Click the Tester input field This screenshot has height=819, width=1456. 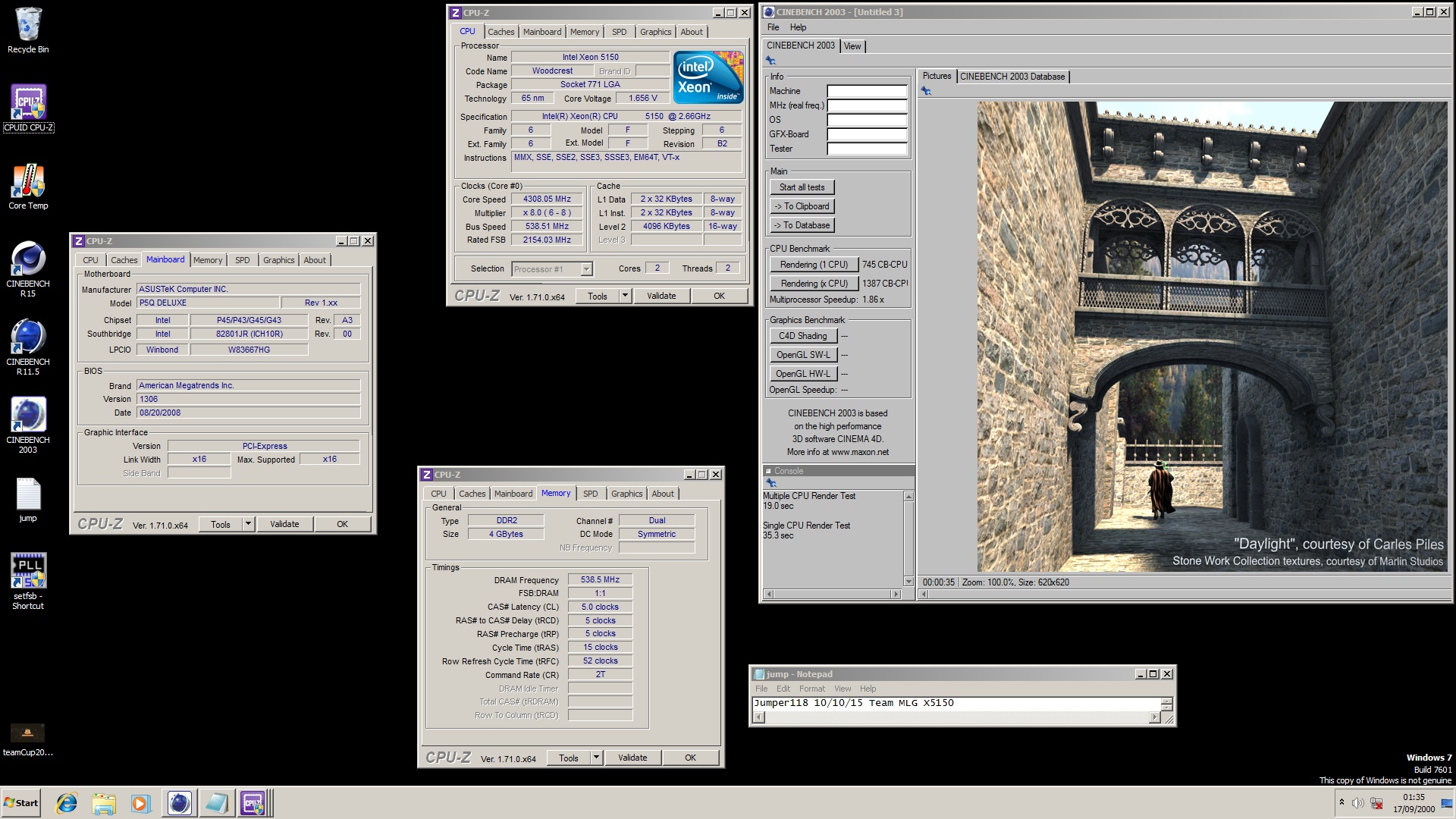867,149
